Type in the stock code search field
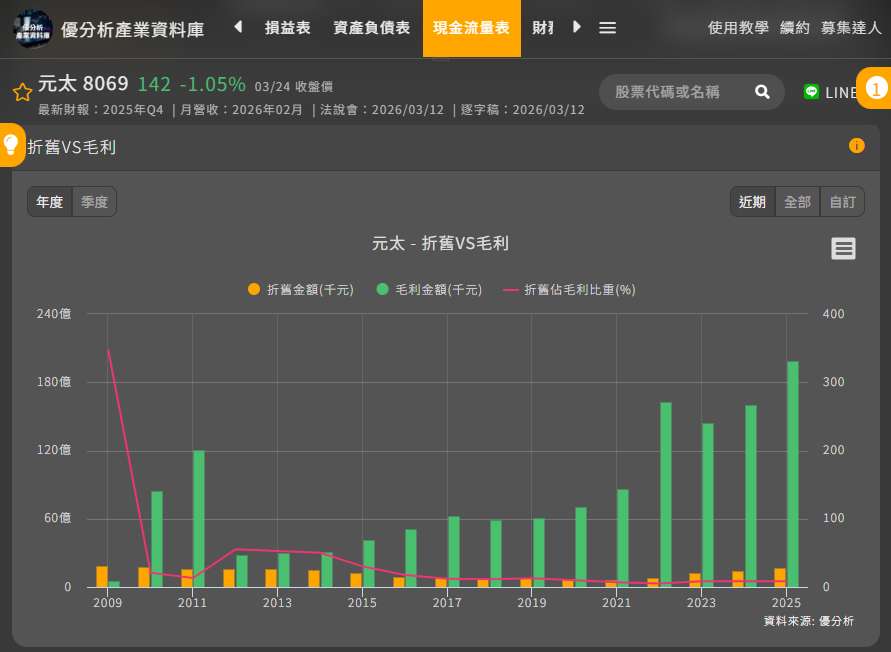 pos(670,92)
